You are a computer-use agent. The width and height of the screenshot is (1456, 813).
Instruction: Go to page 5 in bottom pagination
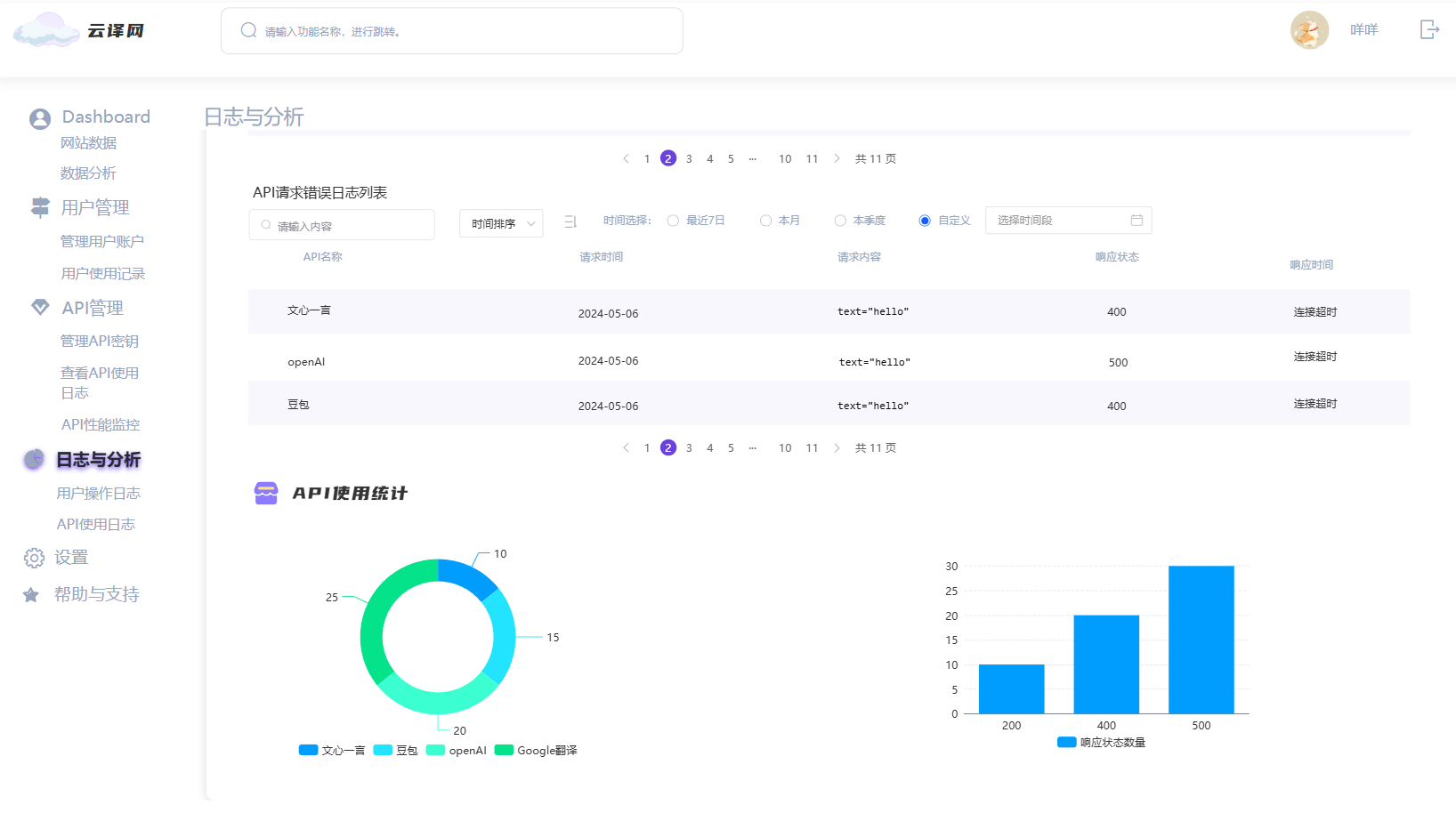click(x=731, y=447)
